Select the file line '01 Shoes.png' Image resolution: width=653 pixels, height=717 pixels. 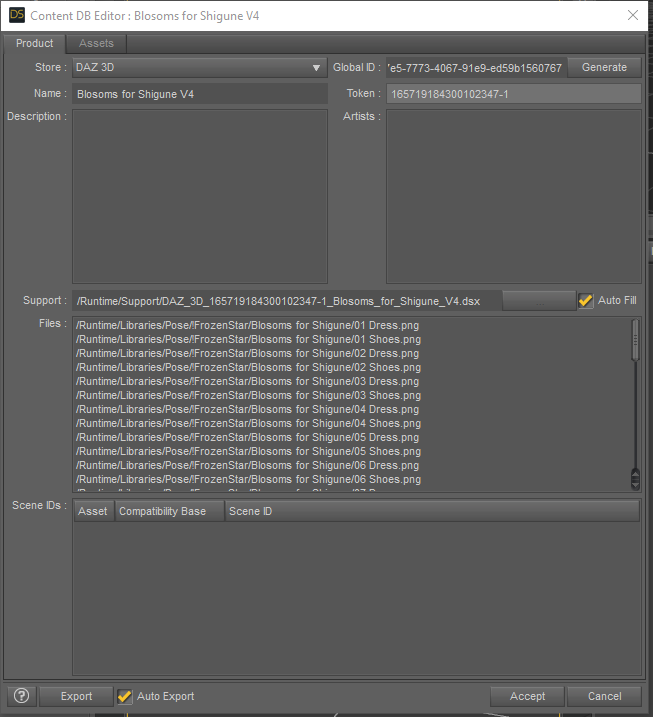[248, 339]
